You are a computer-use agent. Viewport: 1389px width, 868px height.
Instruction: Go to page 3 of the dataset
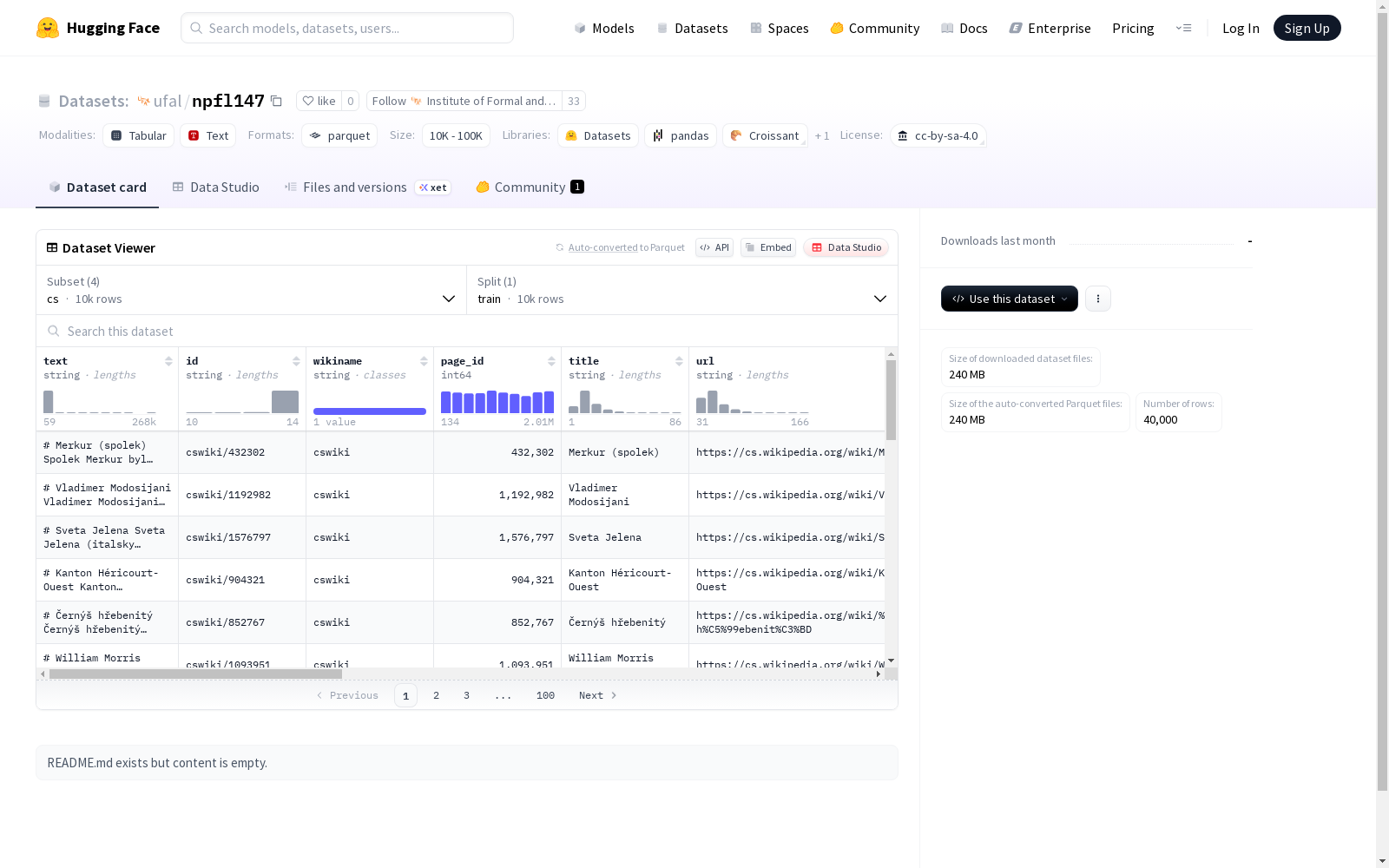click(x=466, y=695)
